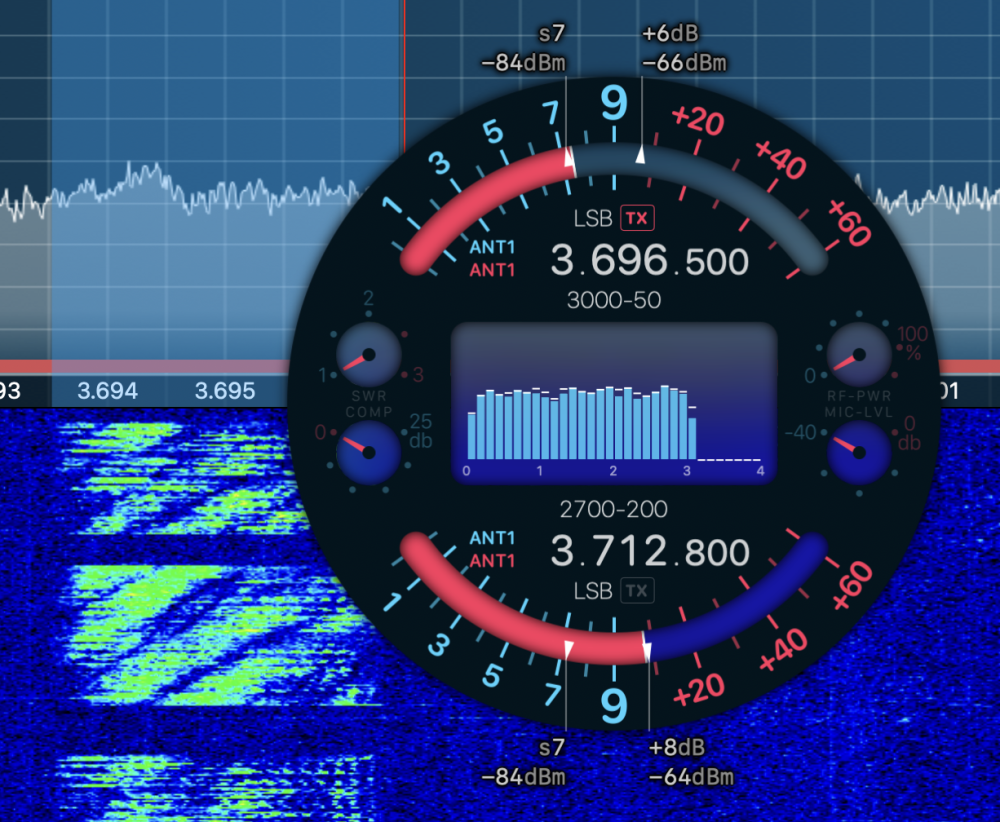Click white peak marker on top S-meter
The height and width of the screenshot is (822, 1000).
point(641,154)
